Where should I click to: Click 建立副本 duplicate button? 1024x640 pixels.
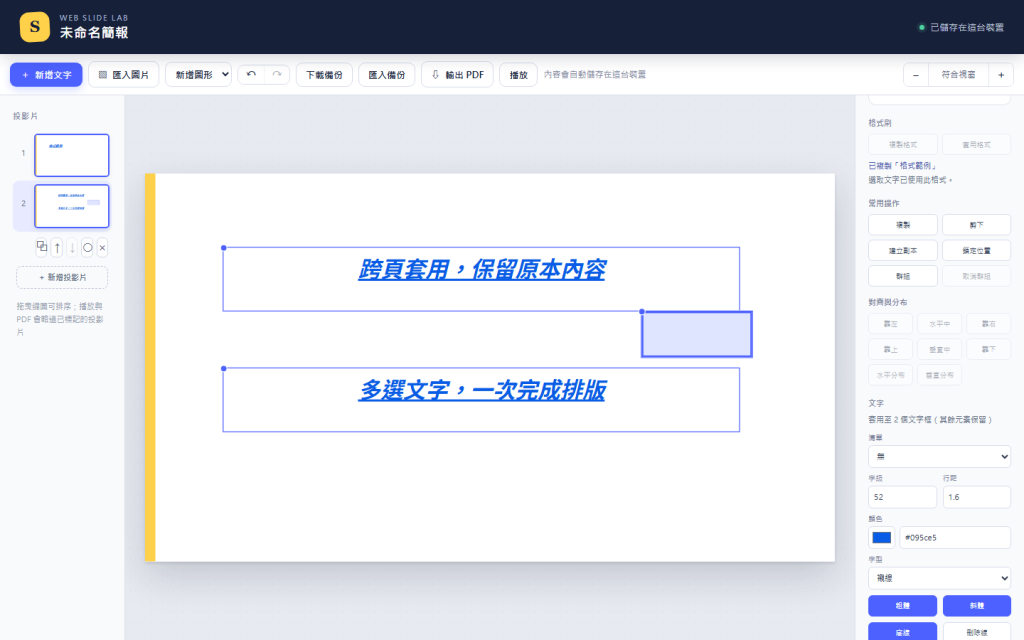point(903,250)
